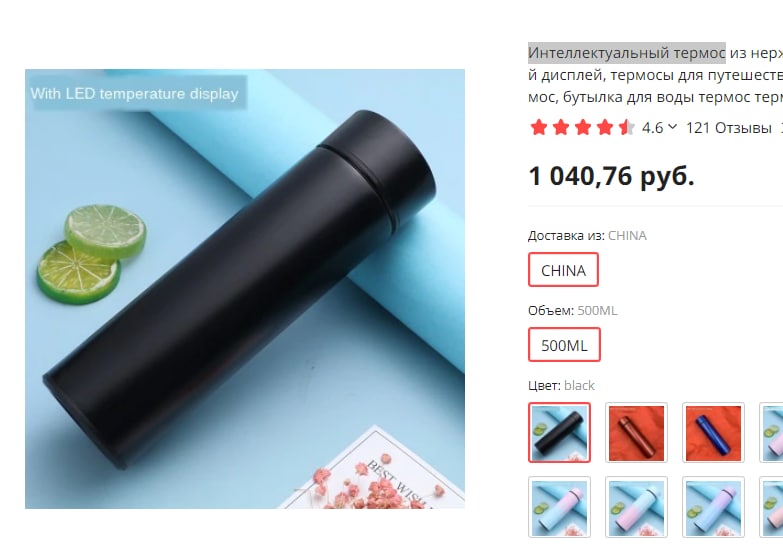Click the Доставка из: CHINA label
The image size is (783, 547).
click(587, 235)
